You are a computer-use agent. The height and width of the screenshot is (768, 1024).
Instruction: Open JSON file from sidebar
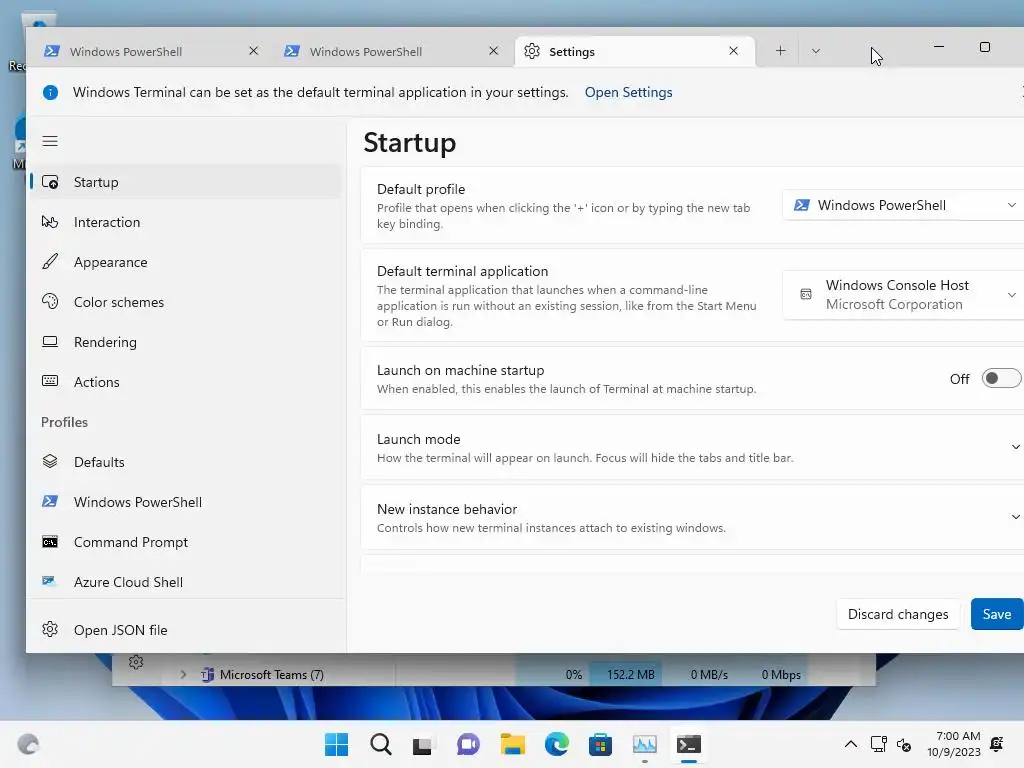(185, 630)
